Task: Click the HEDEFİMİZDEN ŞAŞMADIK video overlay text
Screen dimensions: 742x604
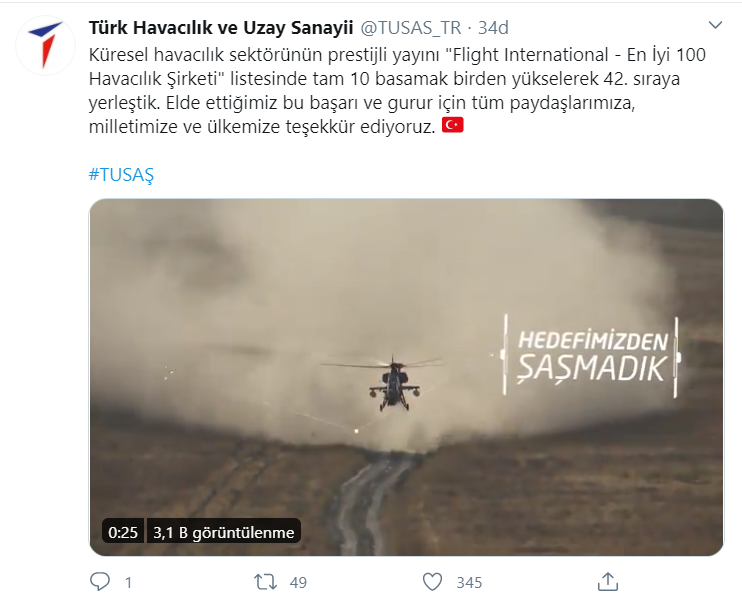Action: [592, 356]
